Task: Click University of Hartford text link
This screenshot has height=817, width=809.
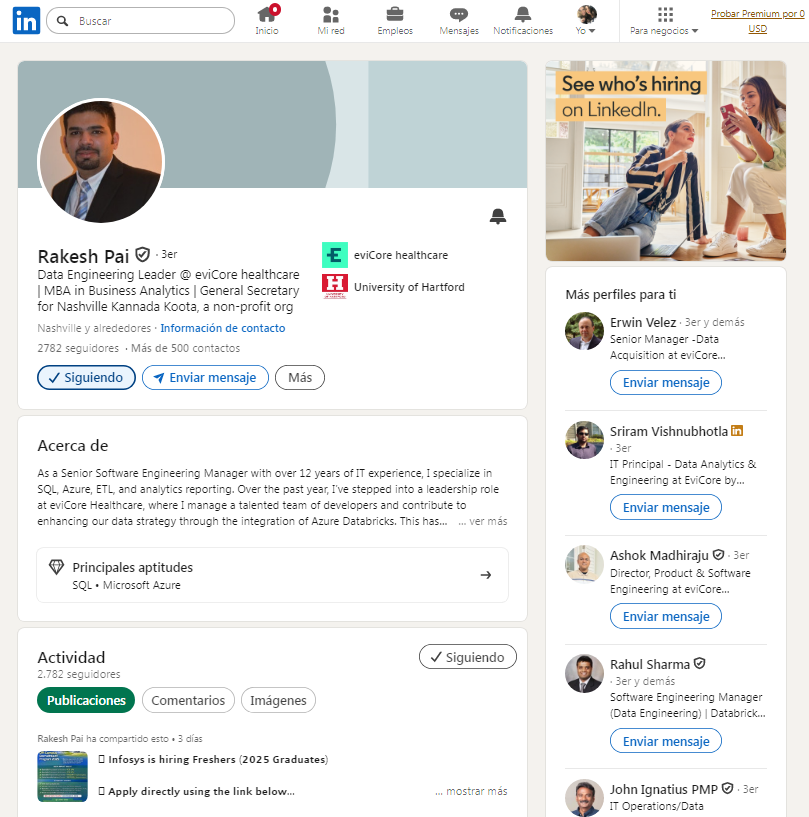Action: 409,287
